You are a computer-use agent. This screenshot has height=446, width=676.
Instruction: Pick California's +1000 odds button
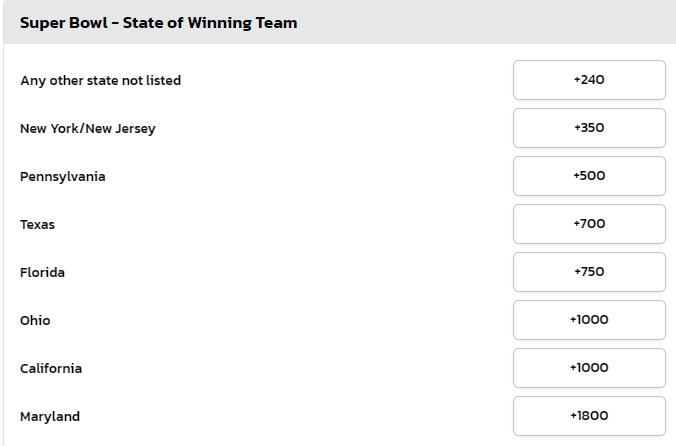(x=589, y=368)
